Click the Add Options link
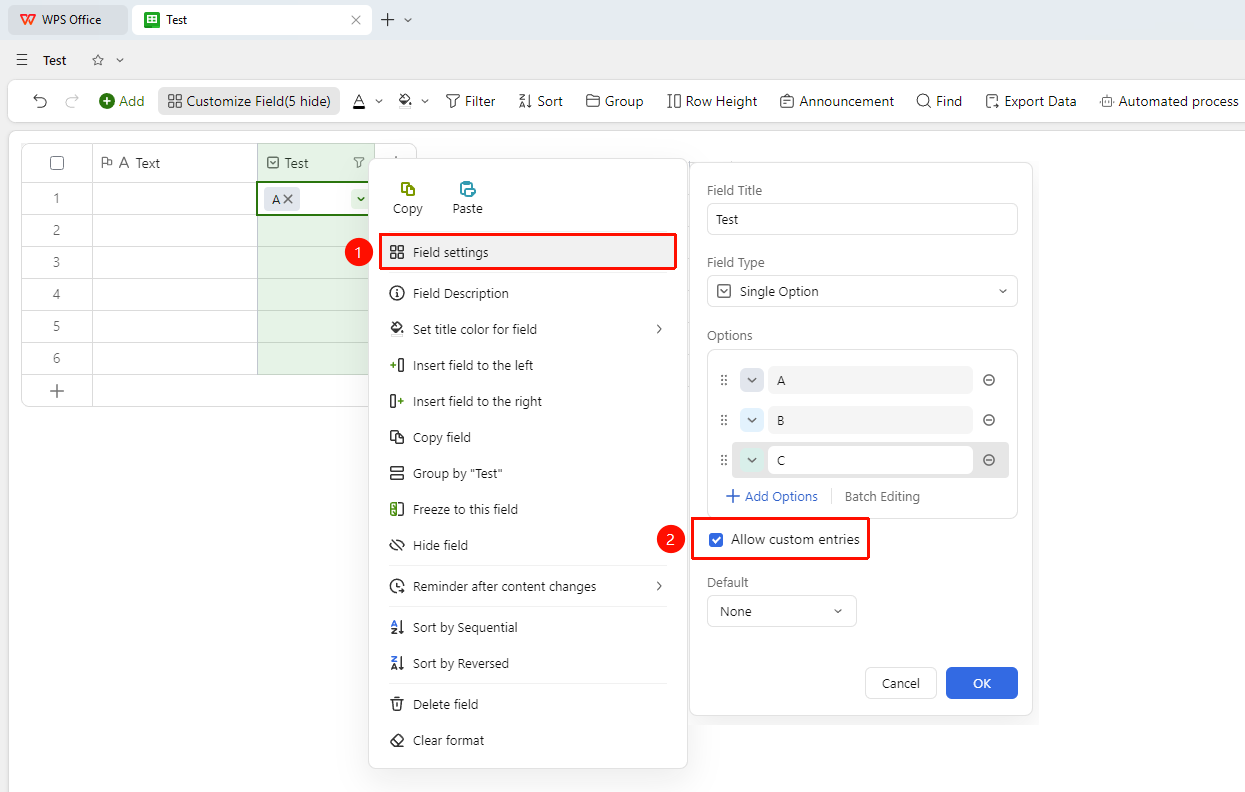 pos(772,496)
